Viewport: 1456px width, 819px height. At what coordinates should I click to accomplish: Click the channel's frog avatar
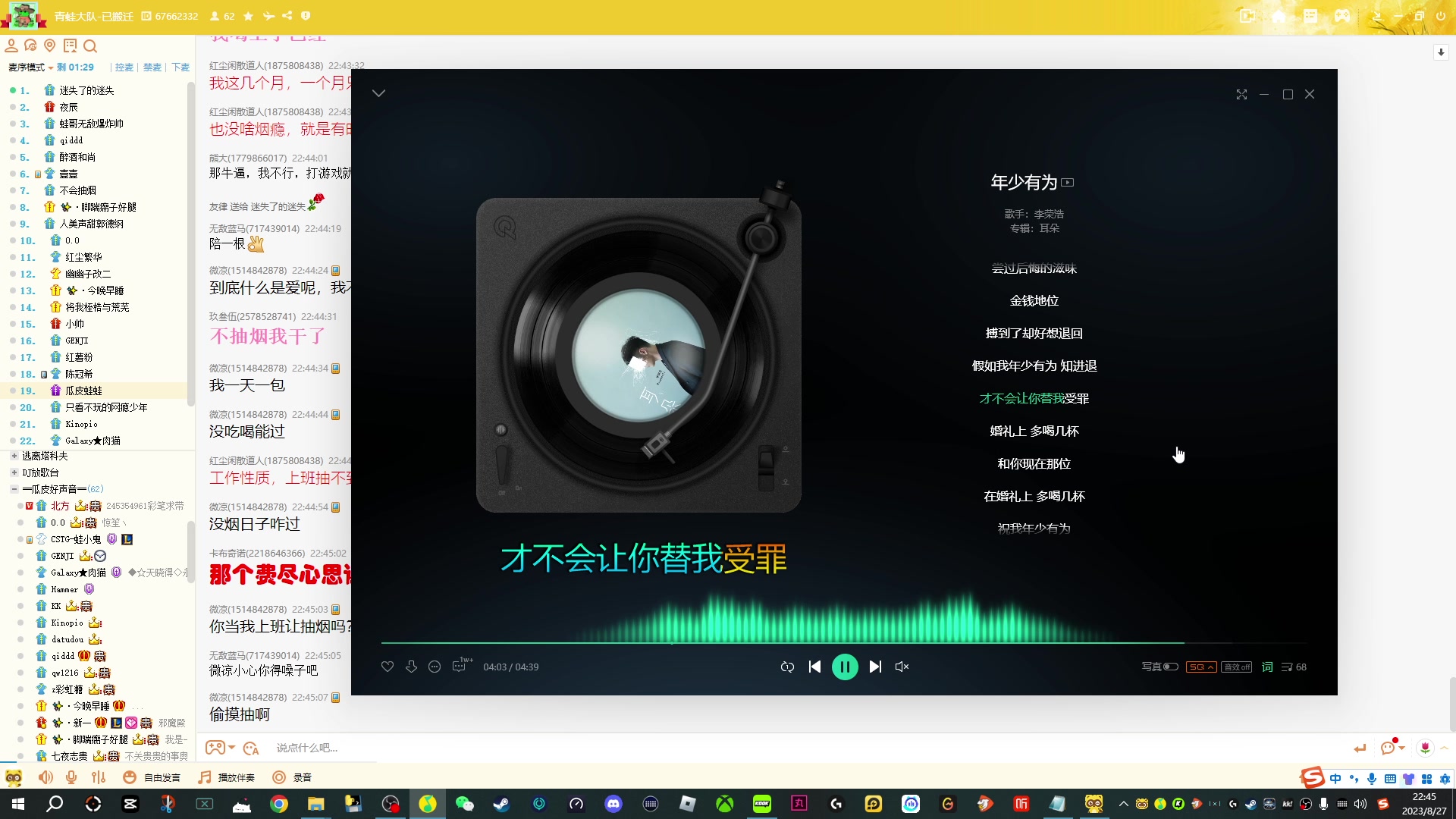(23, 16)
